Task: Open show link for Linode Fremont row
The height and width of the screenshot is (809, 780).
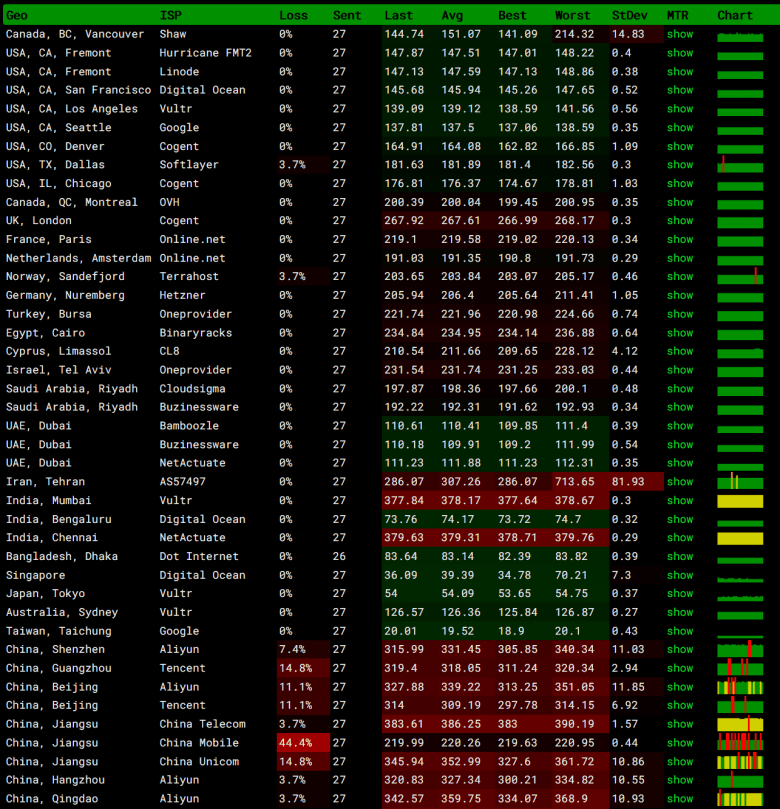Action: pos(679,72)
